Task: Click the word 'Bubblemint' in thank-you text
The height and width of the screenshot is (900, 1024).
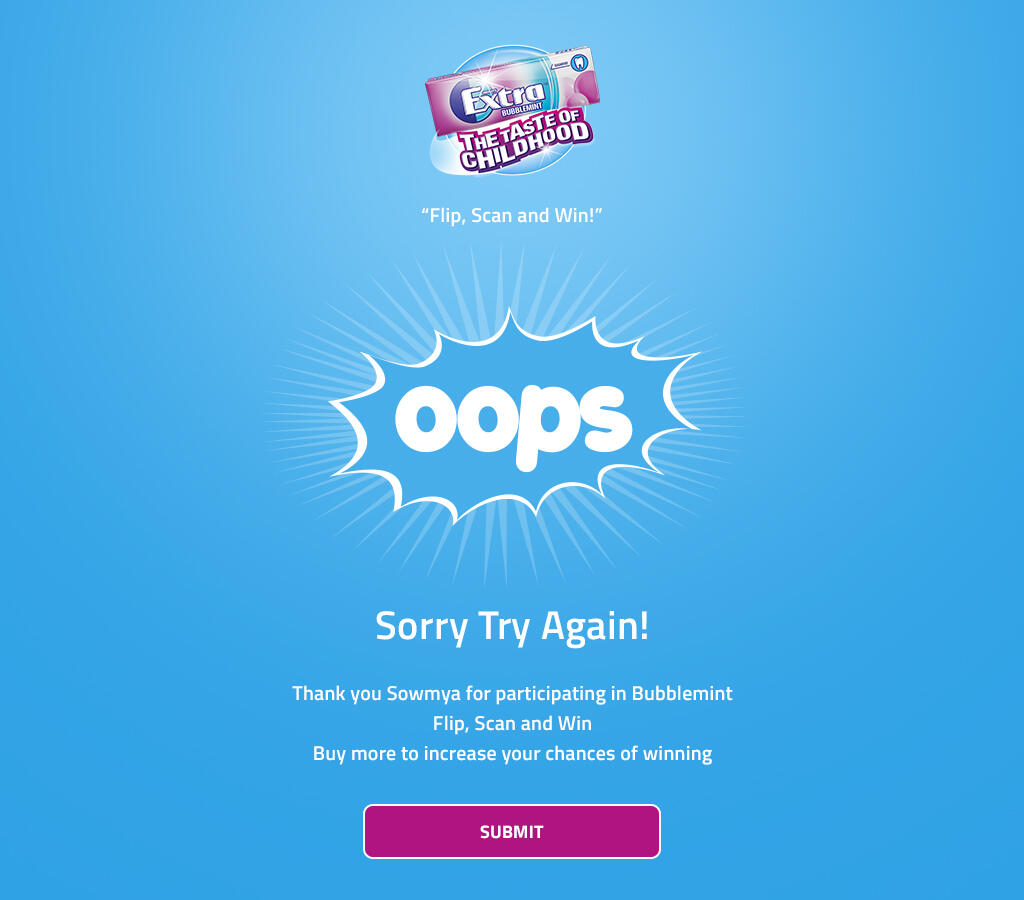Action: (x=682, y=693)
